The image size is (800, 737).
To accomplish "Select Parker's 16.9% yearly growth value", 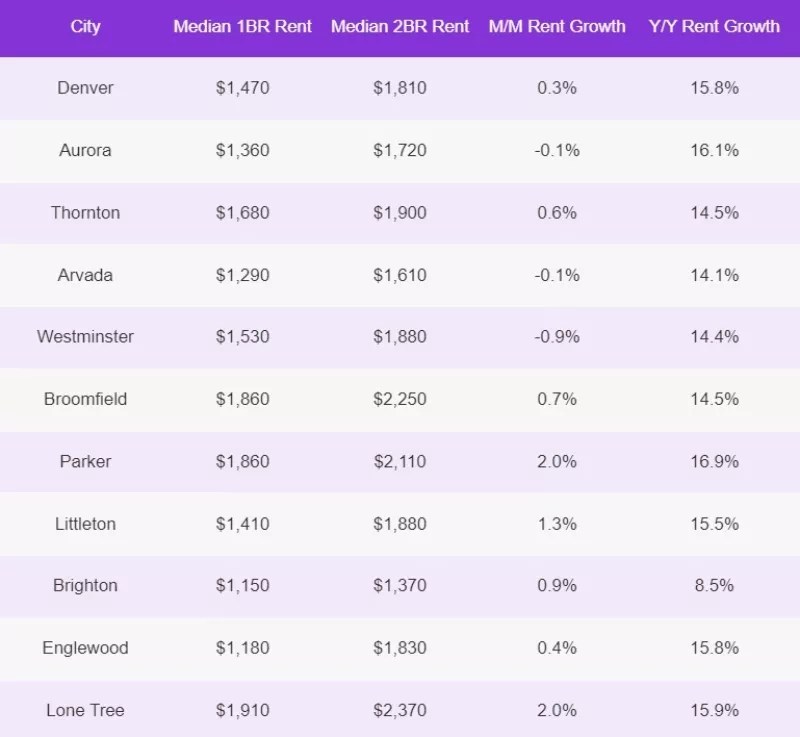I will 714,462.
